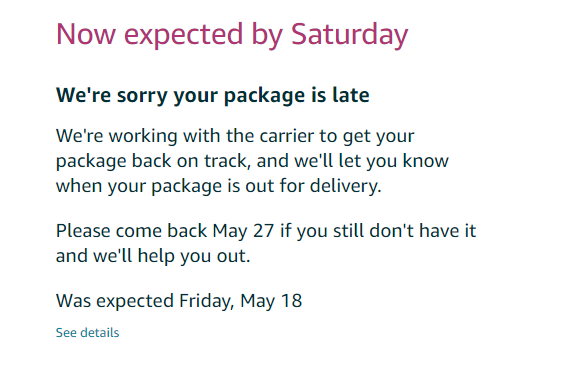
Task: Click the phrase 'still don't have it'
Action: tap(404, 231)
